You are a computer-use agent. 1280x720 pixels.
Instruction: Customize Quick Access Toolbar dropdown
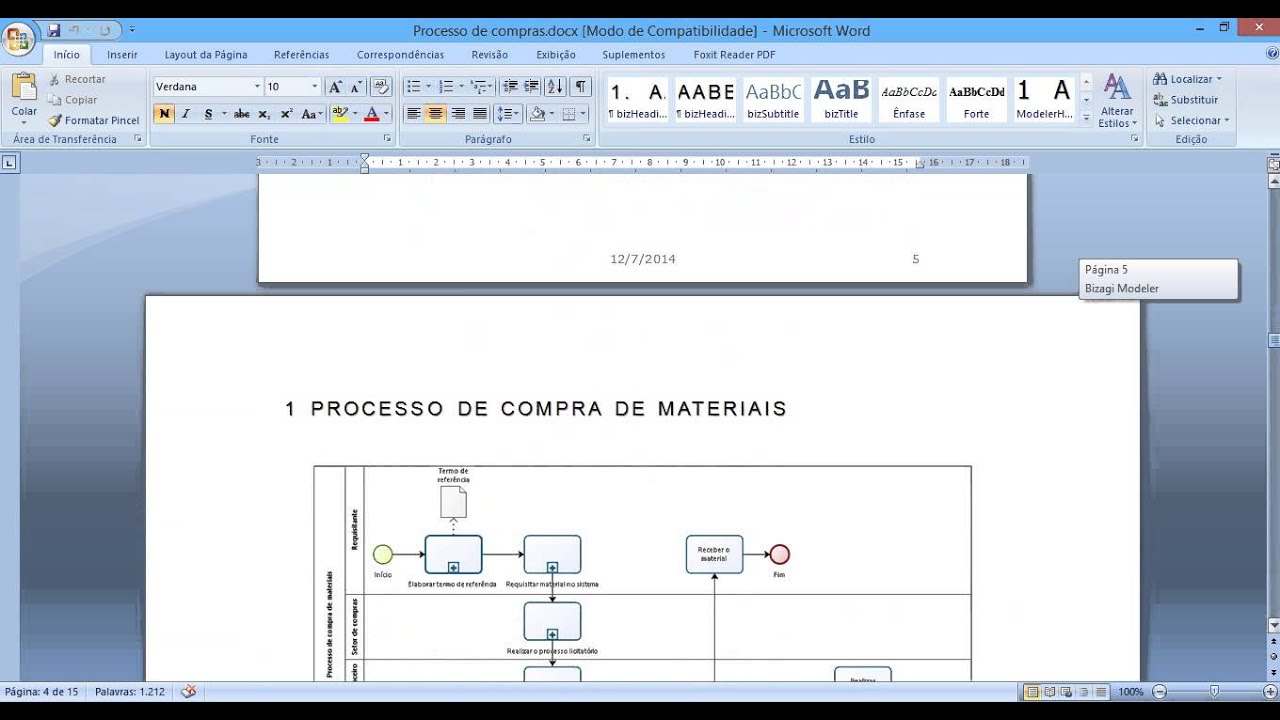[133, 30]
